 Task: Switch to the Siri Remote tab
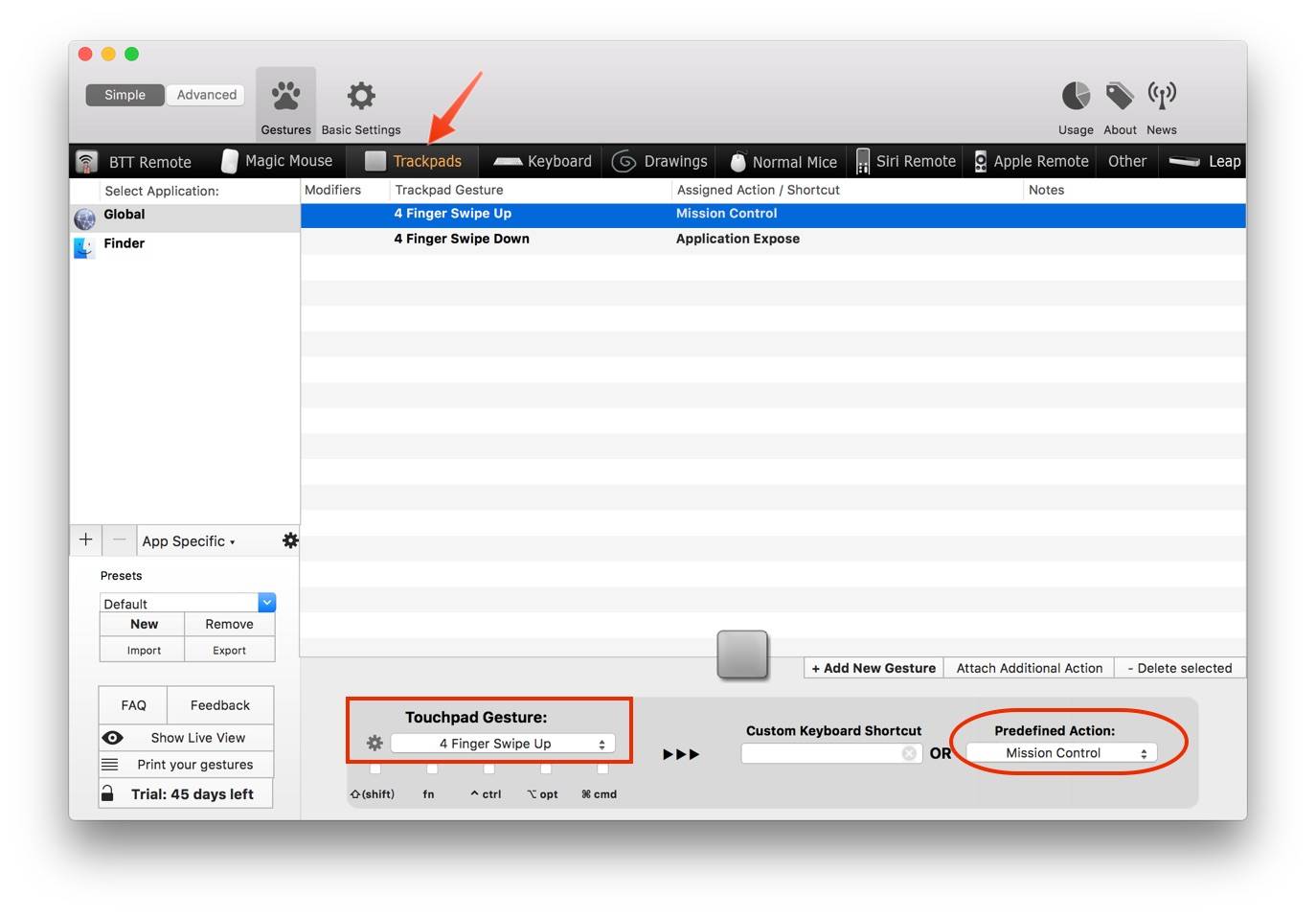click(x=906, y=161)
